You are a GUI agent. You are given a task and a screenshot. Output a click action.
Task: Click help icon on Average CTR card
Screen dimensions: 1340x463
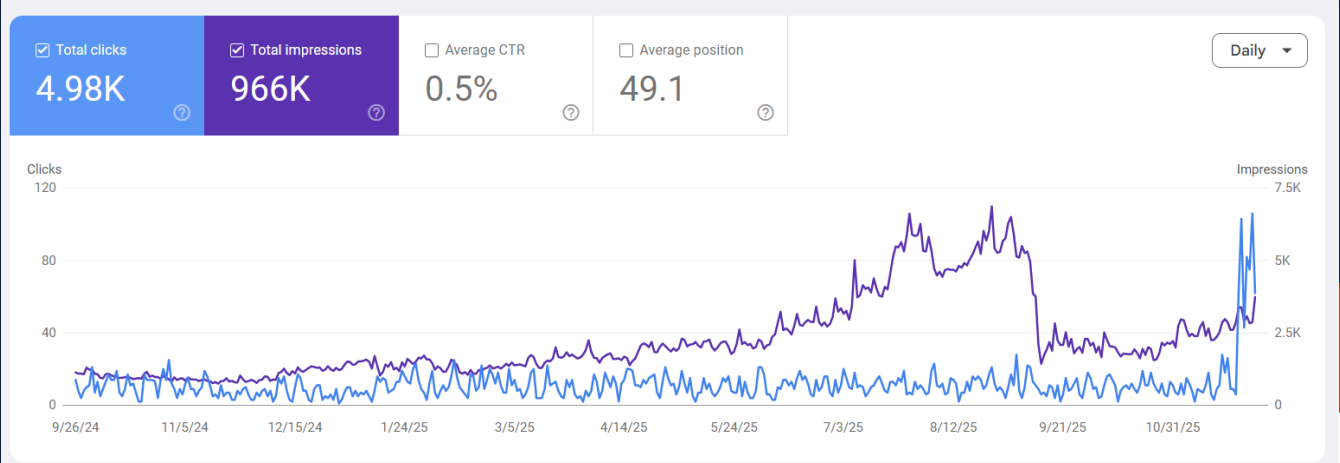pyautogui.click(x=571, y=113)
